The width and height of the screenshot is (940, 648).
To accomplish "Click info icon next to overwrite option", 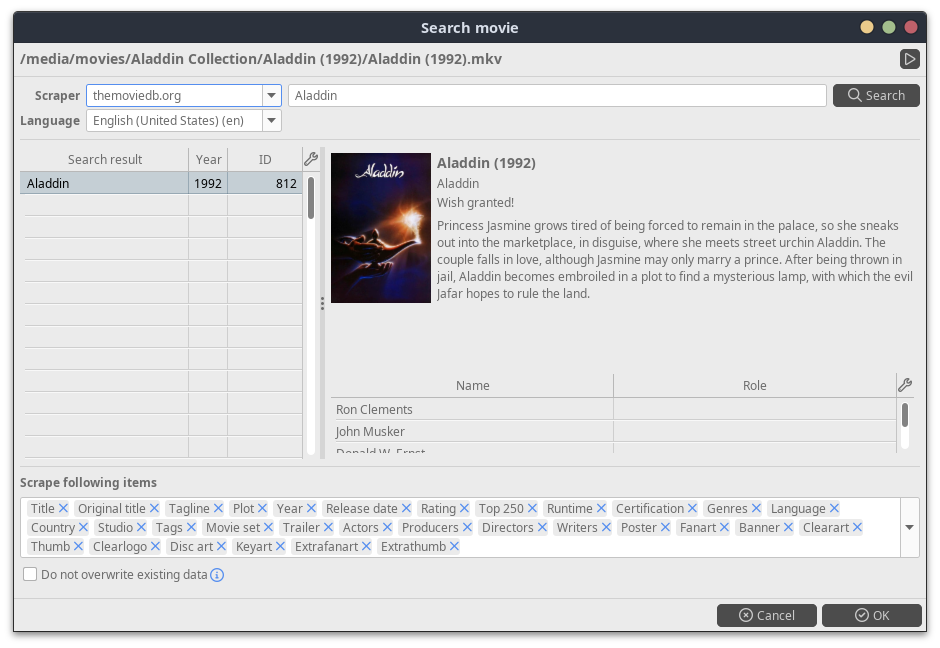I will click(217, 575).
